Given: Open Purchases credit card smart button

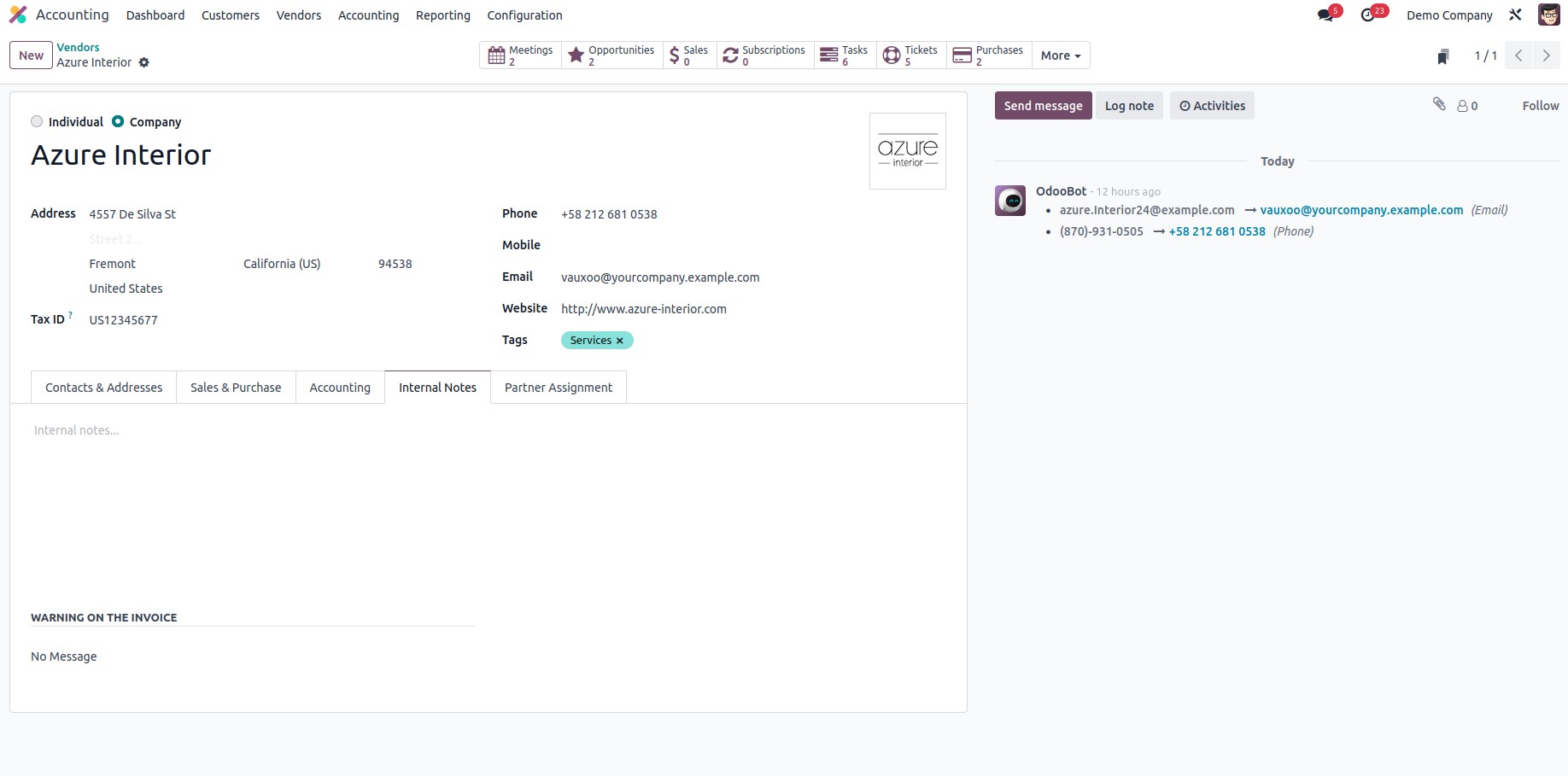Looking at the screenshot, I should tap(989, 55).
